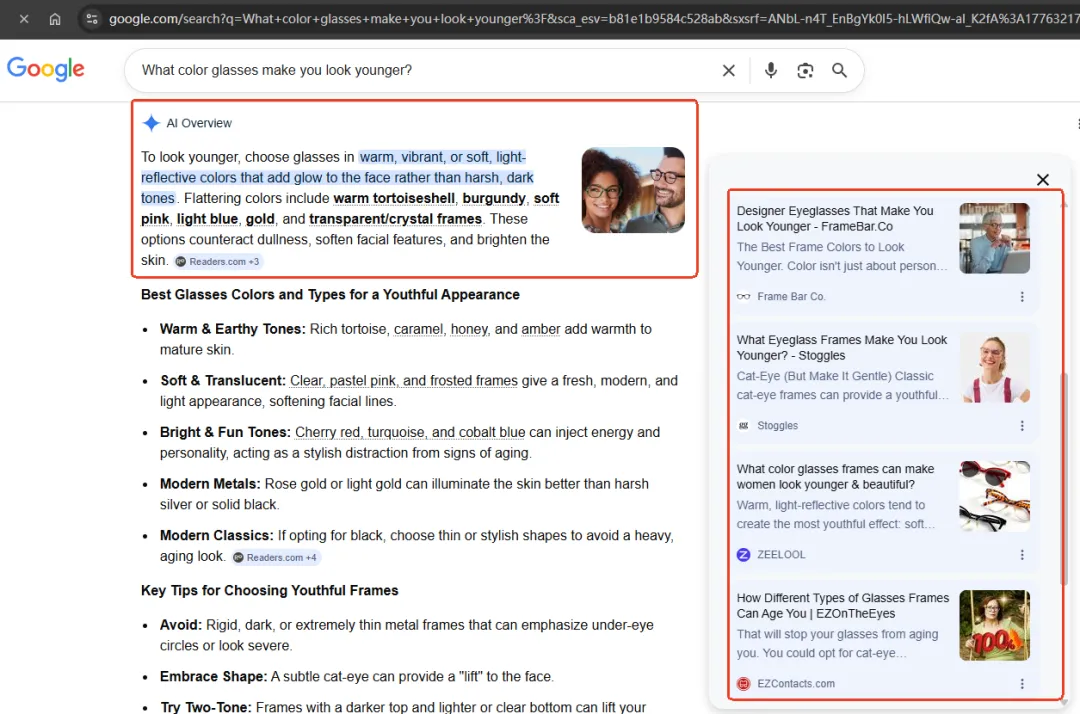This screenshot has width=1080, height=714.
Task: Click Clear, pastel pink, and frosted frames text
Action: [x=404, y=381]
